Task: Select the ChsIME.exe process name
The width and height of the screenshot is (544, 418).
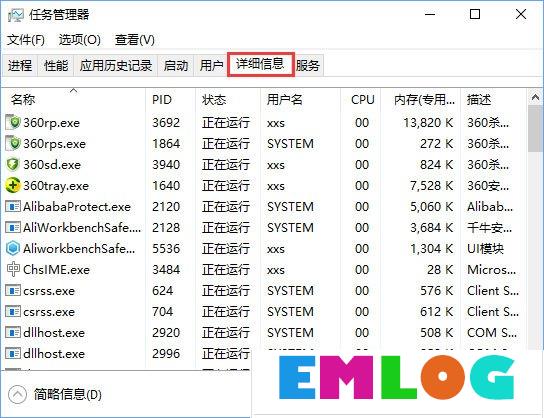Action: pyautogui.click(x=56, y=270)
